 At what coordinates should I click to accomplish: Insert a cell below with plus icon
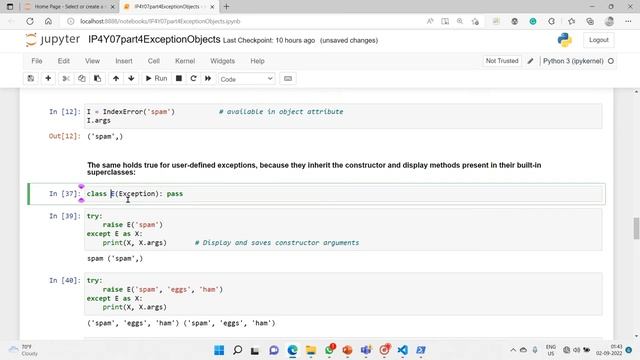click(x=48, y=78)
